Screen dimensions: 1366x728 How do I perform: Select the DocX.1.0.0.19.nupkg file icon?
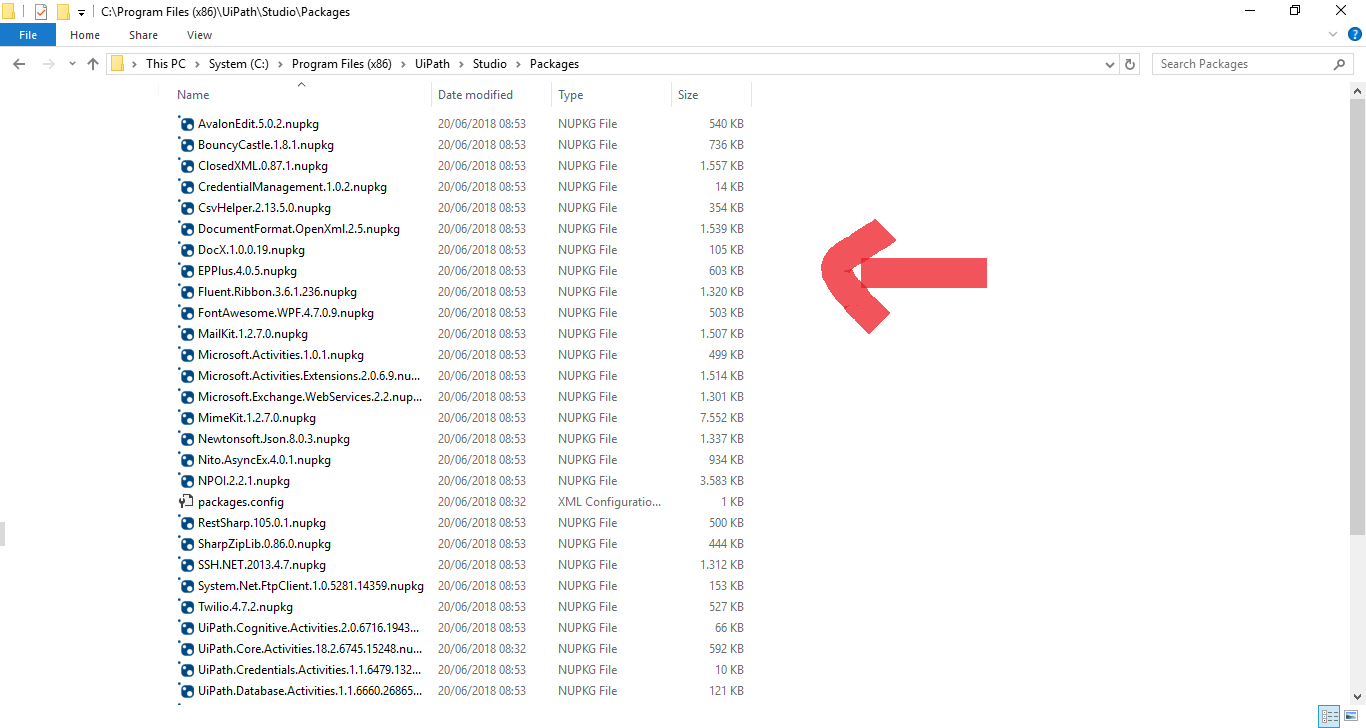186,250
